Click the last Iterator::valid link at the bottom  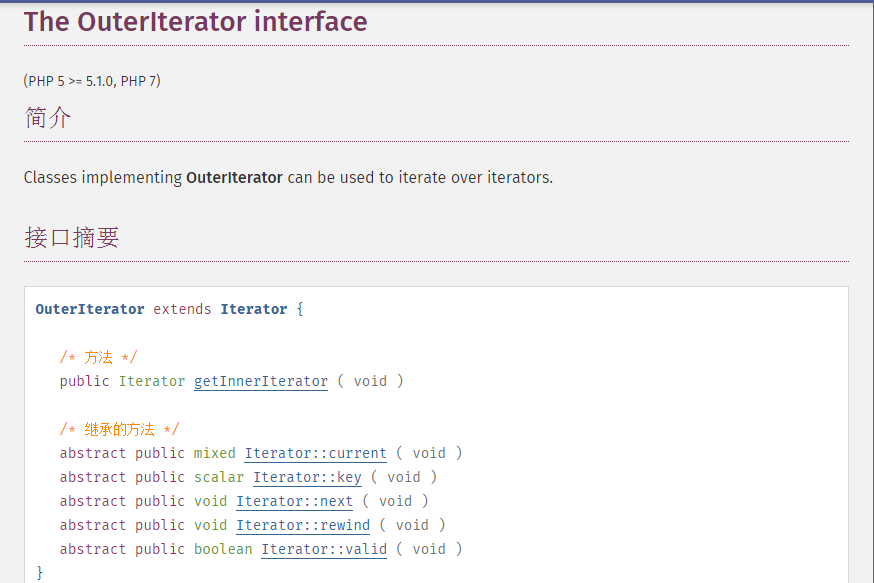coord(323,549)
